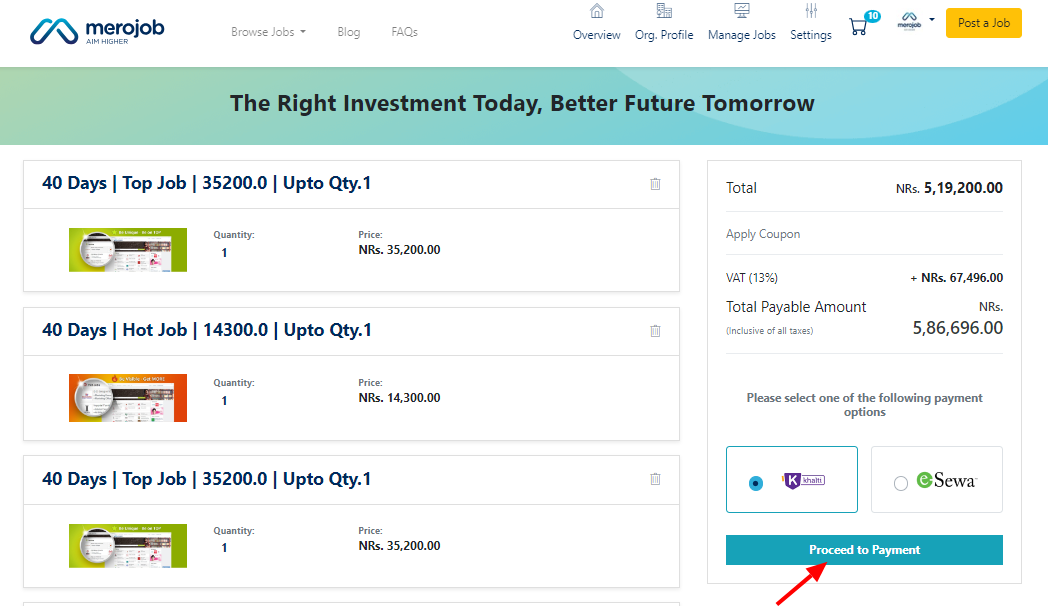Click the Manage Jobs monitor icon
Viewport: 1048px width, 606px height.
tap(742, 12)
